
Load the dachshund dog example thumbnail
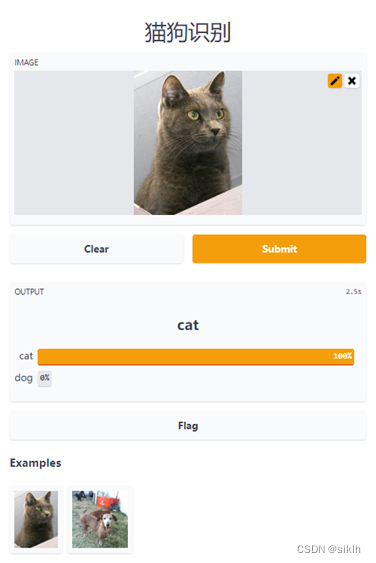coord(100,519)
